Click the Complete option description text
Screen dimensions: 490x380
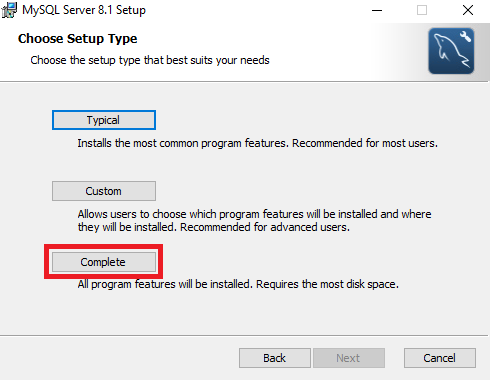click(x=238, y=284)
